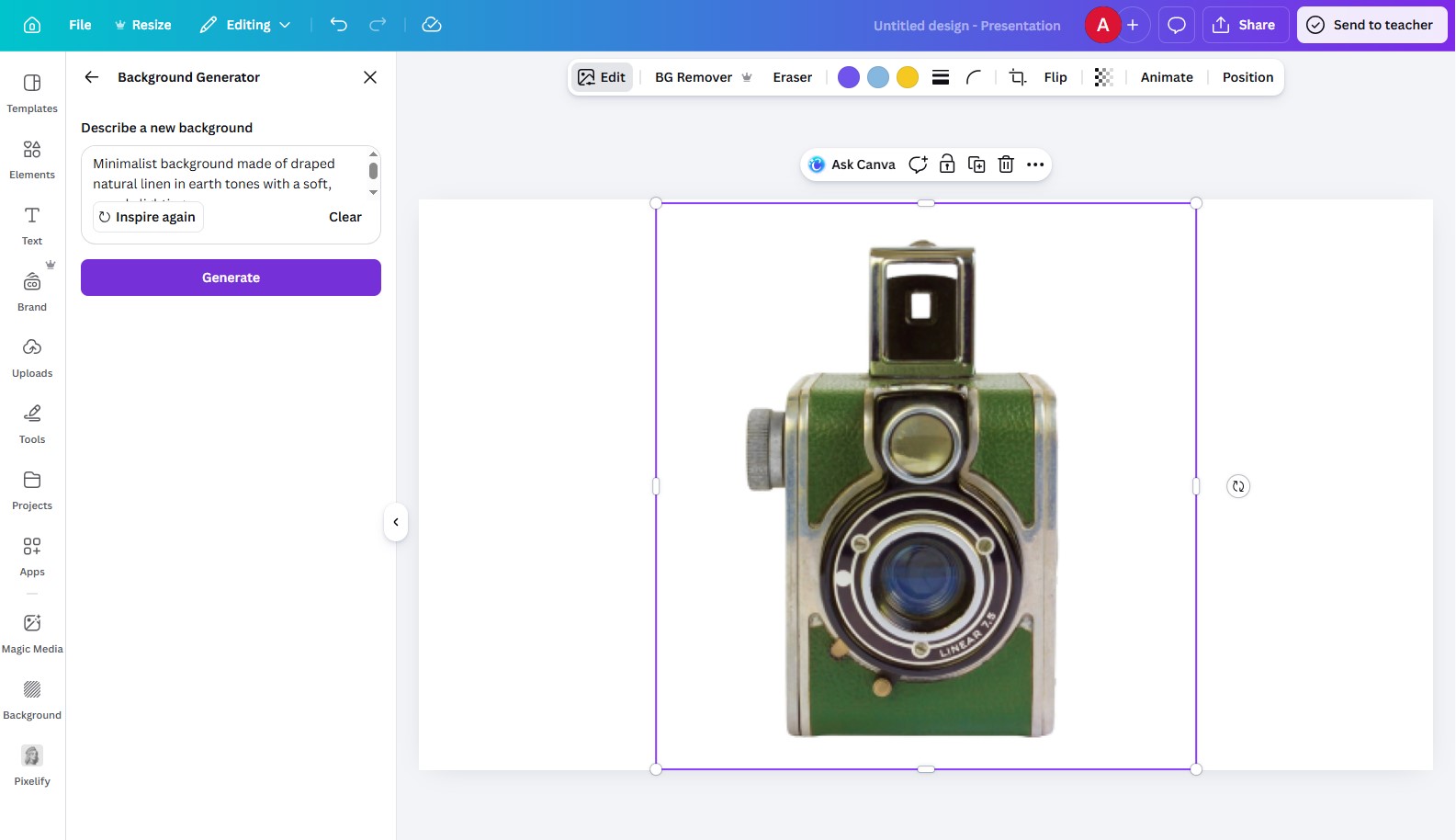Clear the background description
This screenshot has width=1456, height=840.
point(345,217)
